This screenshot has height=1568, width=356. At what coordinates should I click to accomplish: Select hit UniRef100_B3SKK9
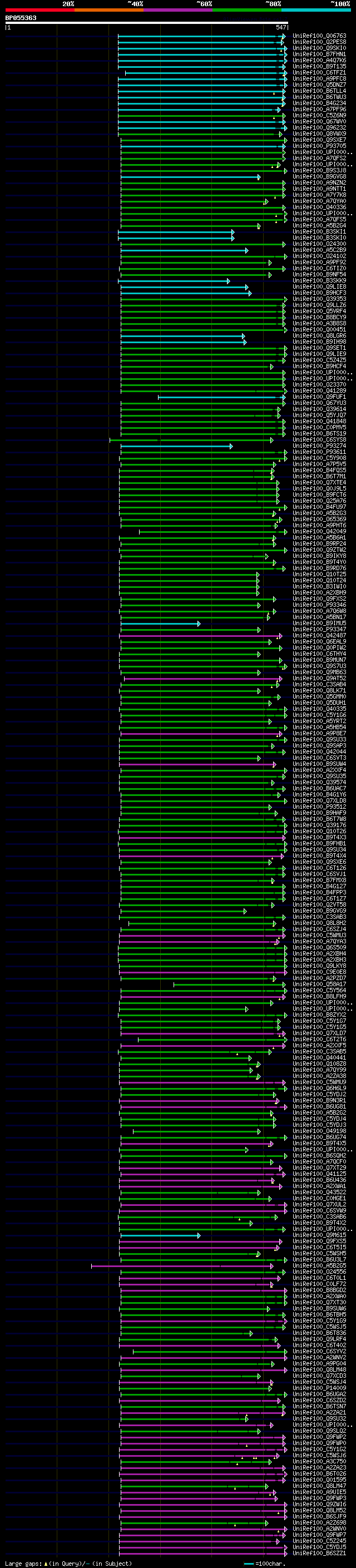(319, 280)
